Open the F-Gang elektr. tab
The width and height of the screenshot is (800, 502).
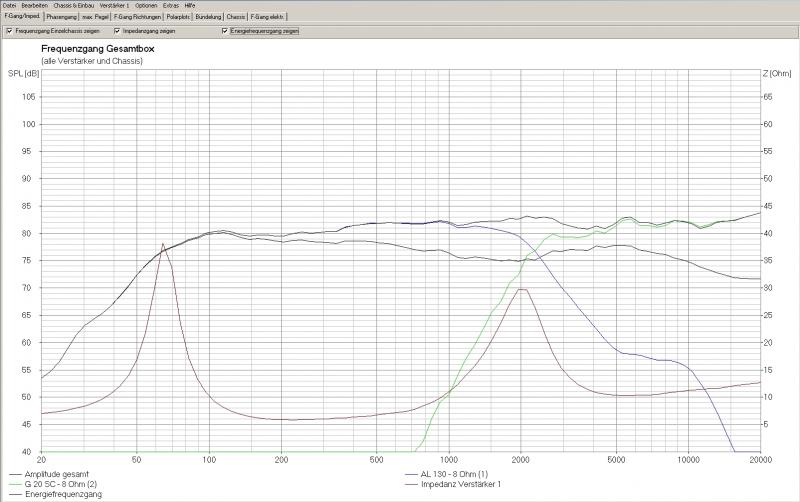[x=266, y=17]
